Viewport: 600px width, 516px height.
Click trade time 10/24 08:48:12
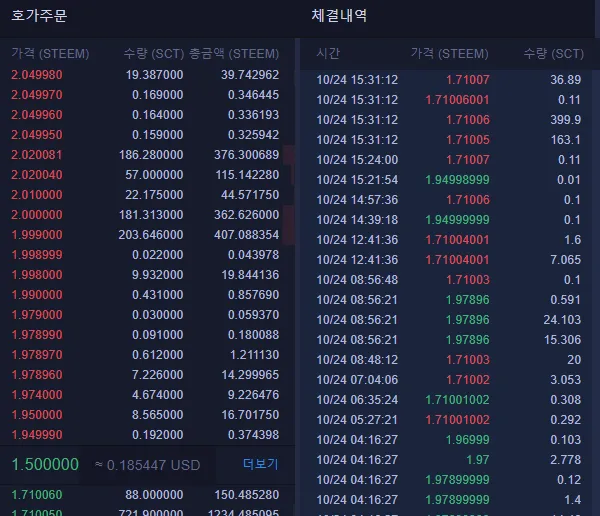(x=357, y=359)
